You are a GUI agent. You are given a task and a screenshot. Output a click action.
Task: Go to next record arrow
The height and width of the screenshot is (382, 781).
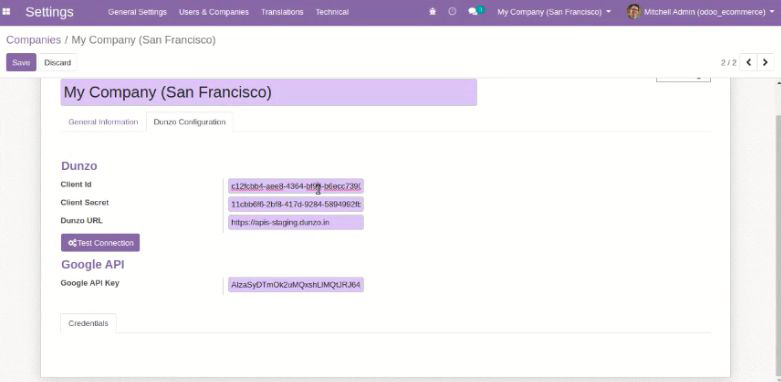point(766,62)
